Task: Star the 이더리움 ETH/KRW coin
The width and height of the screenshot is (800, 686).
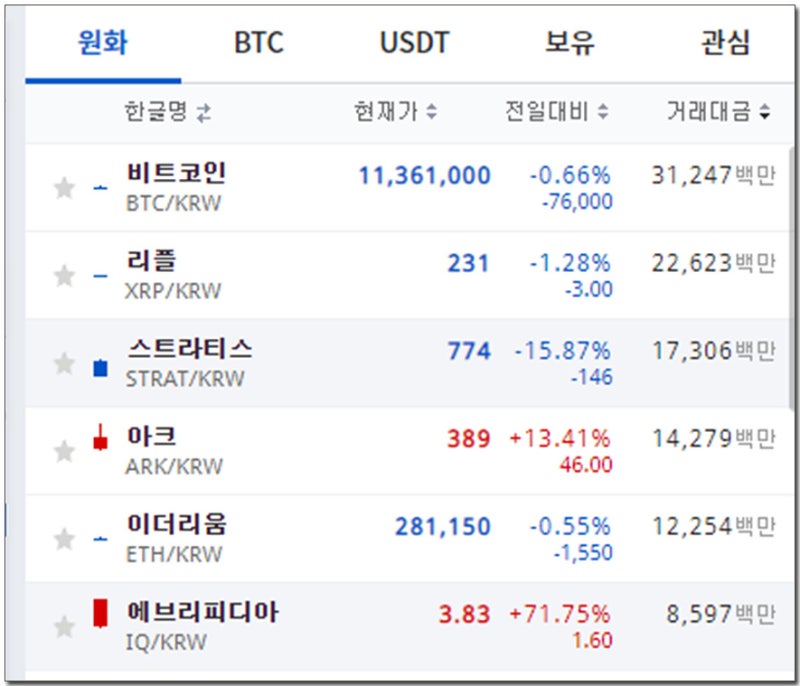Action: 65,539
